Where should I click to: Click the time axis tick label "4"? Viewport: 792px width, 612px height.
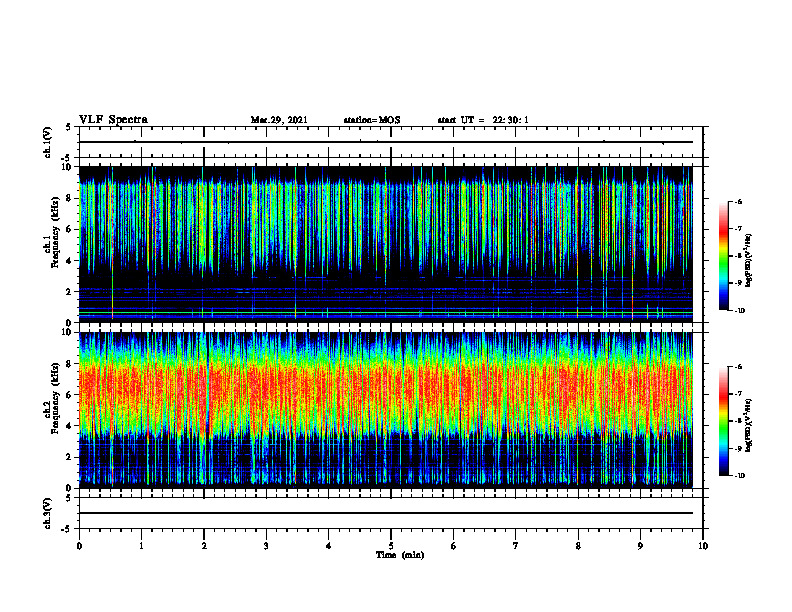329,546
